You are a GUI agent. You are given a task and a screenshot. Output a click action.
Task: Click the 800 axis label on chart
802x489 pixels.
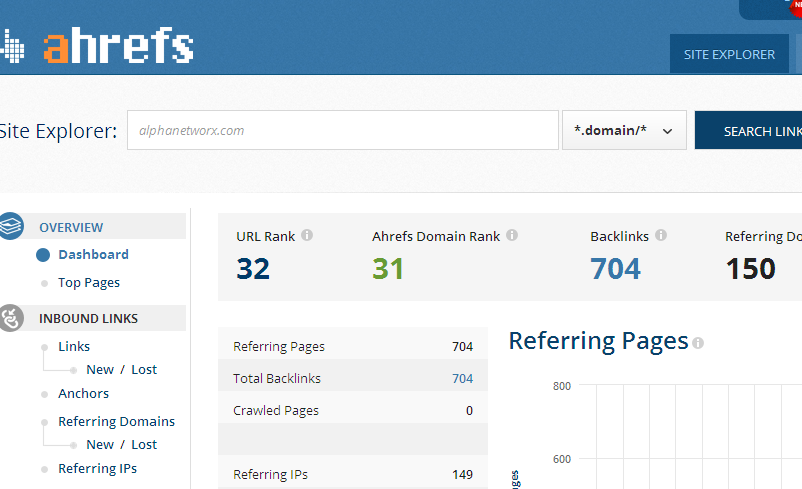click(x=562, y=386)
